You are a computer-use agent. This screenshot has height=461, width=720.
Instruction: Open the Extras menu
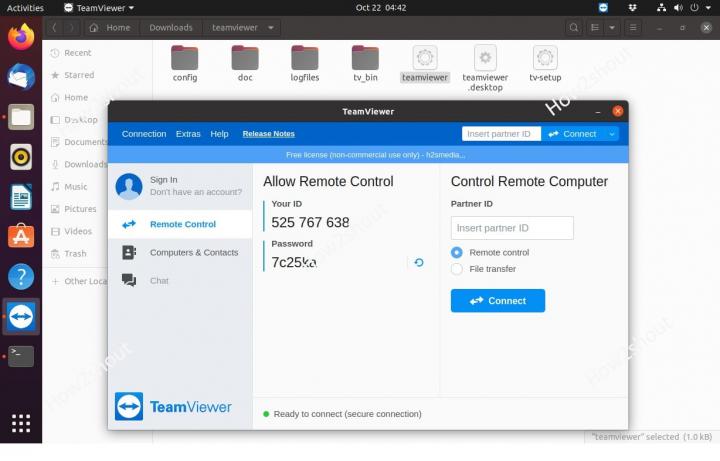tap(188, 134)
